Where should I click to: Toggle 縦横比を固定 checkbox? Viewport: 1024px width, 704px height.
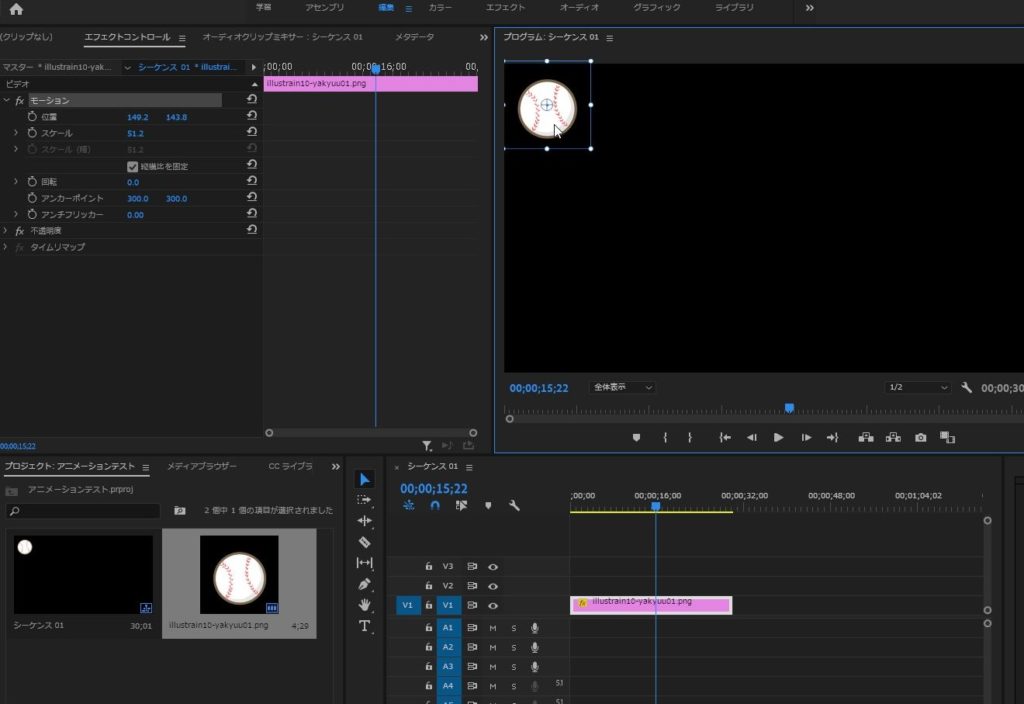tap(132, 166)
